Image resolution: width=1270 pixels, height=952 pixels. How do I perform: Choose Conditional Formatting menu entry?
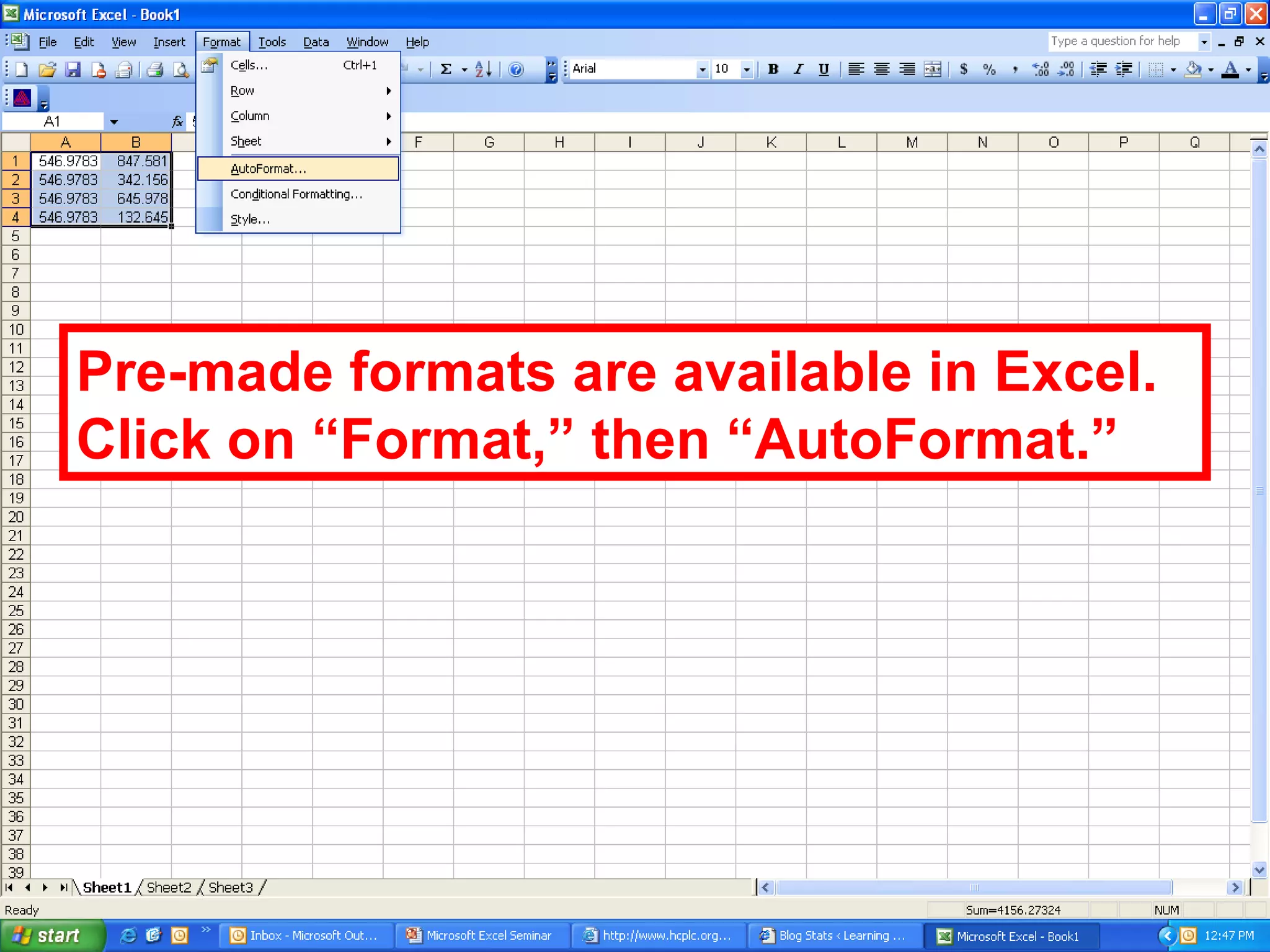[298, 194]
